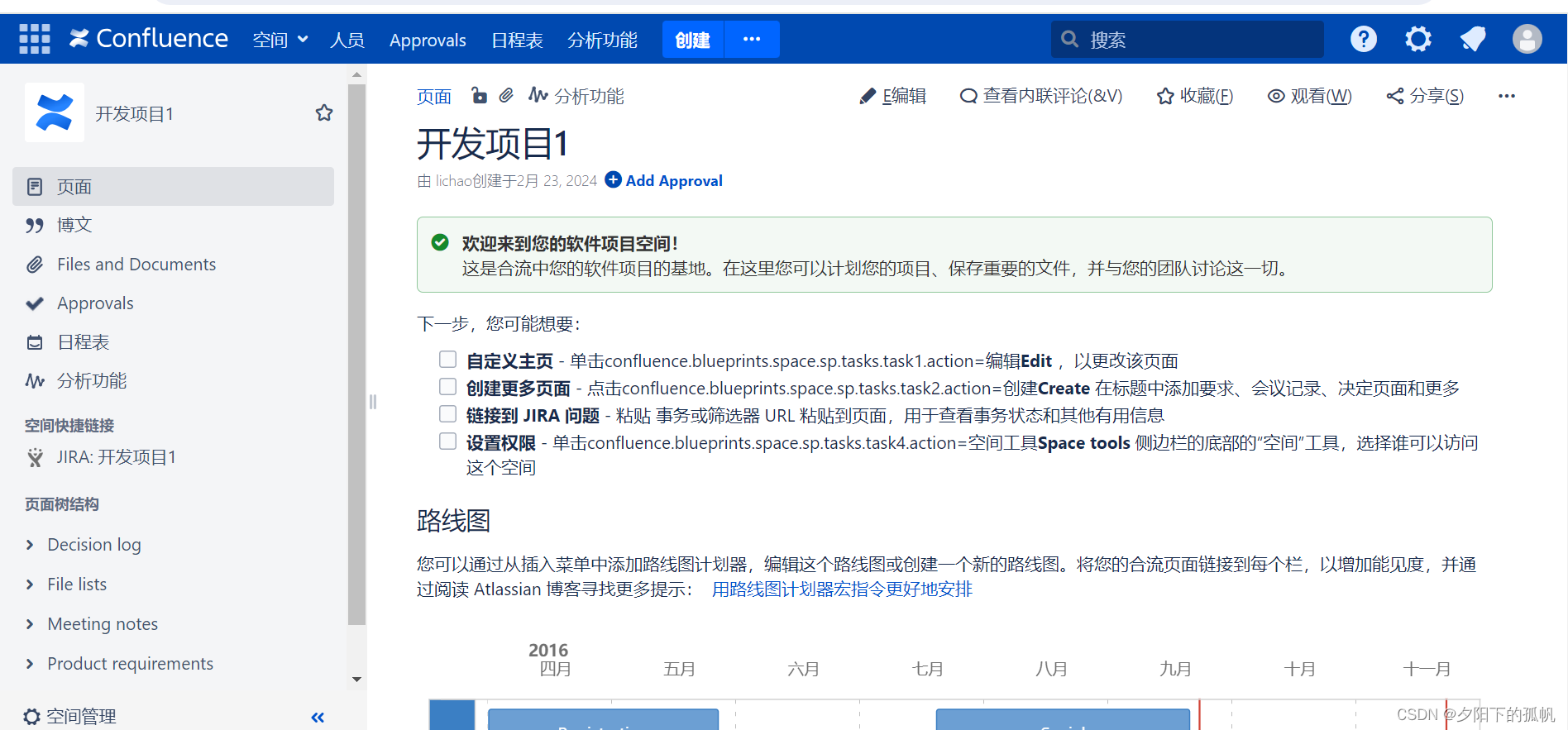Click the 编辑 pencil button
This screenshot has width=1568, height=730.
892,96
